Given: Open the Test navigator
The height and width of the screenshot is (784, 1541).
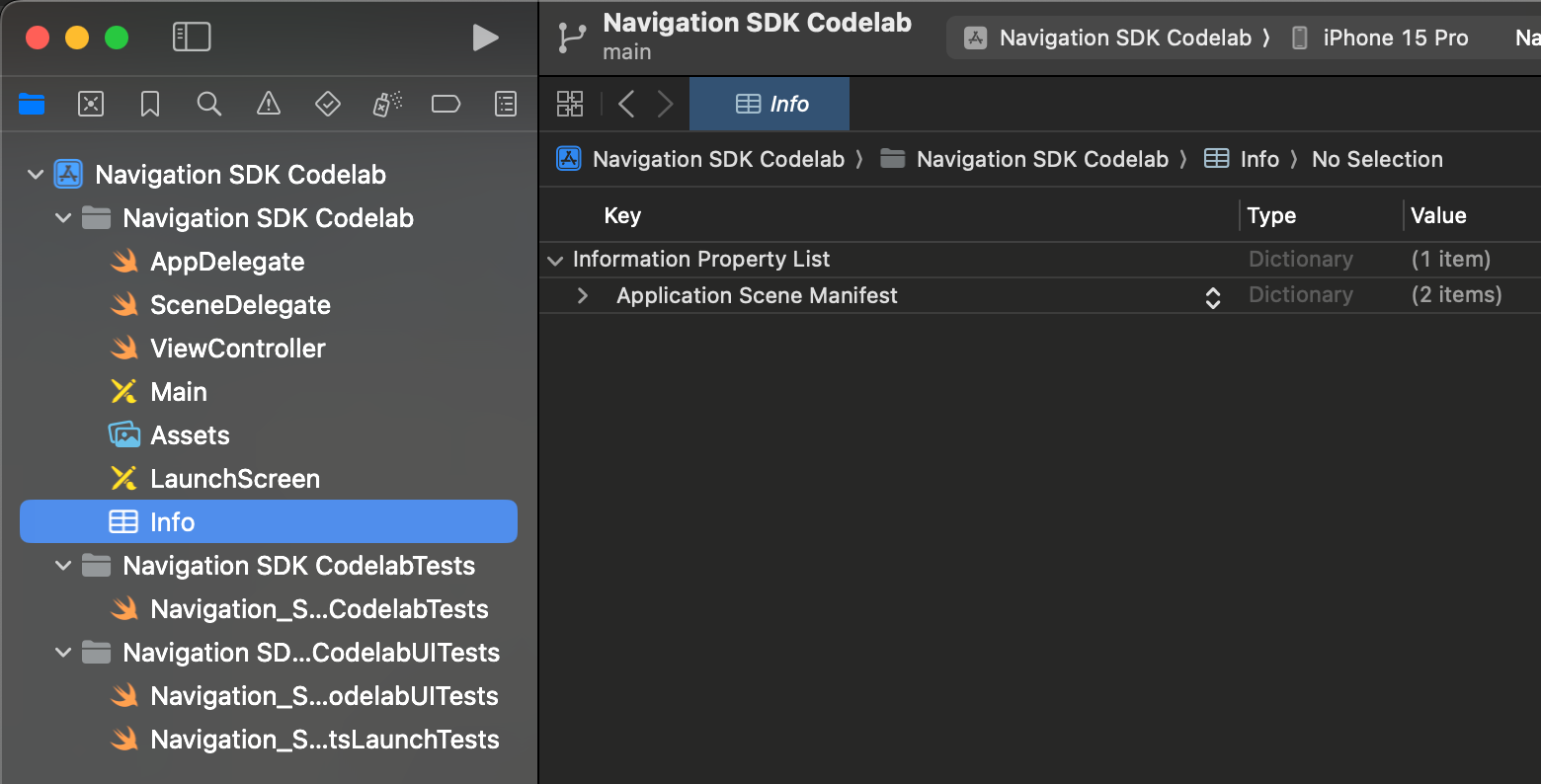Looking at the screenshot, I should 327,104.
